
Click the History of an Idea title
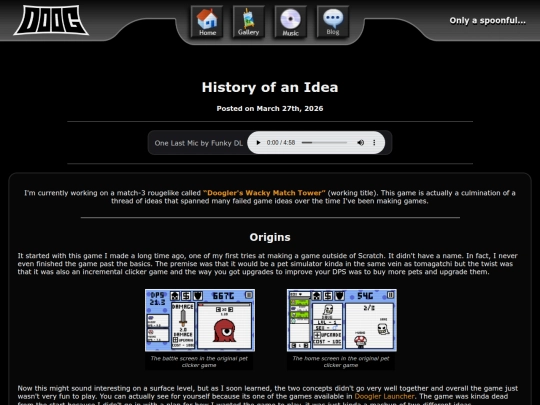(x=270, y=87)
